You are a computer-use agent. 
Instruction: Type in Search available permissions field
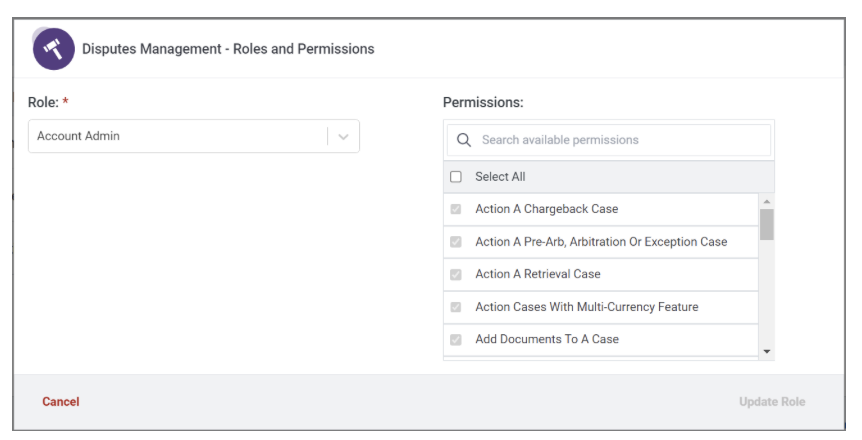(620, 140)
